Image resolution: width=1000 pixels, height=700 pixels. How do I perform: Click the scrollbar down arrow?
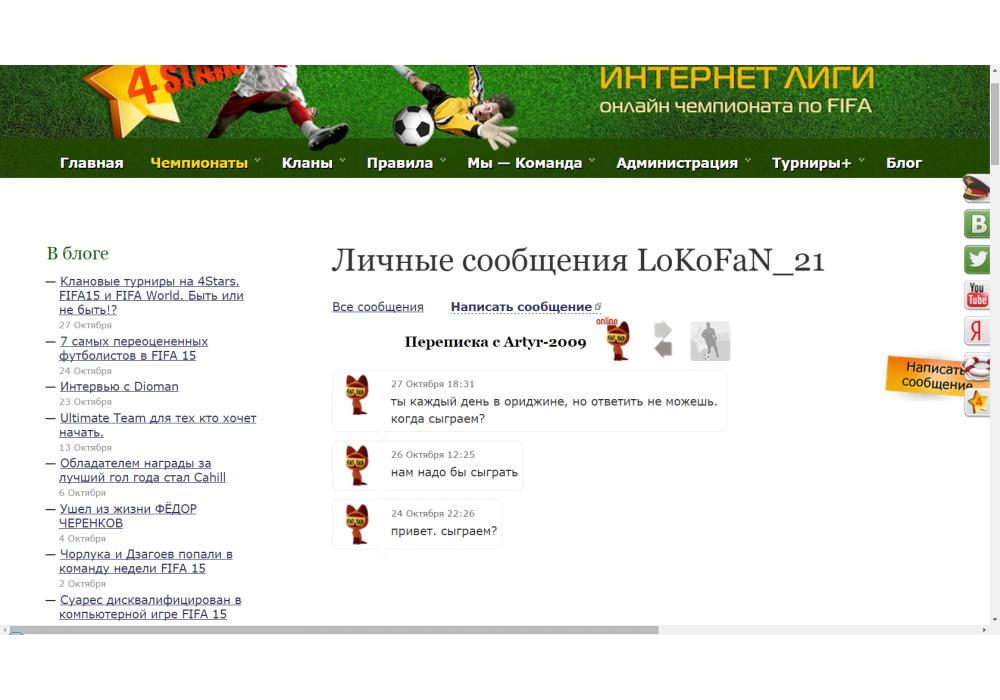click(994, 620)
